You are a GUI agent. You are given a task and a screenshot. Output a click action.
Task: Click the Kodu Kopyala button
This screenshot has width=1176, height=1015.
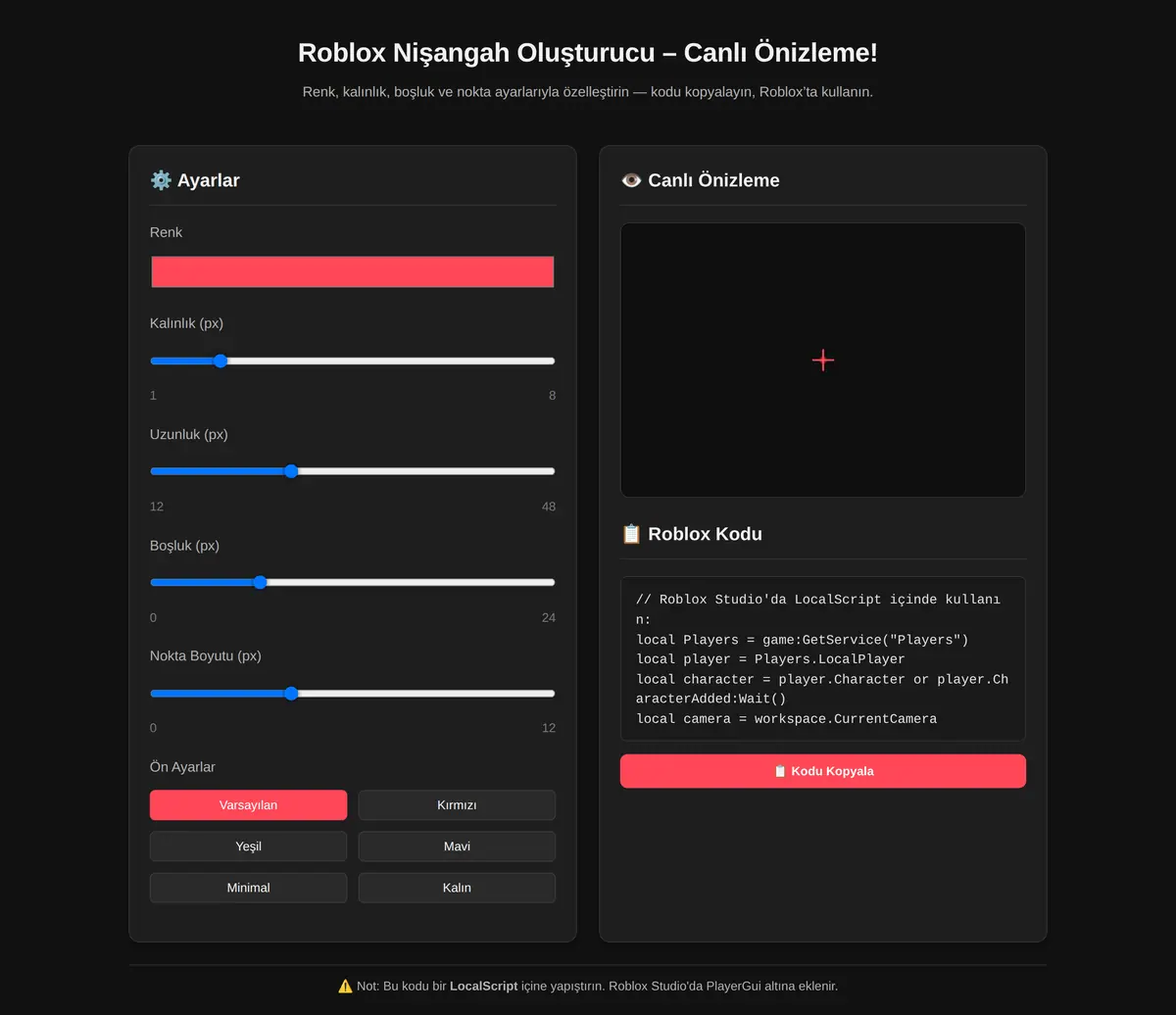click(823, 771)
